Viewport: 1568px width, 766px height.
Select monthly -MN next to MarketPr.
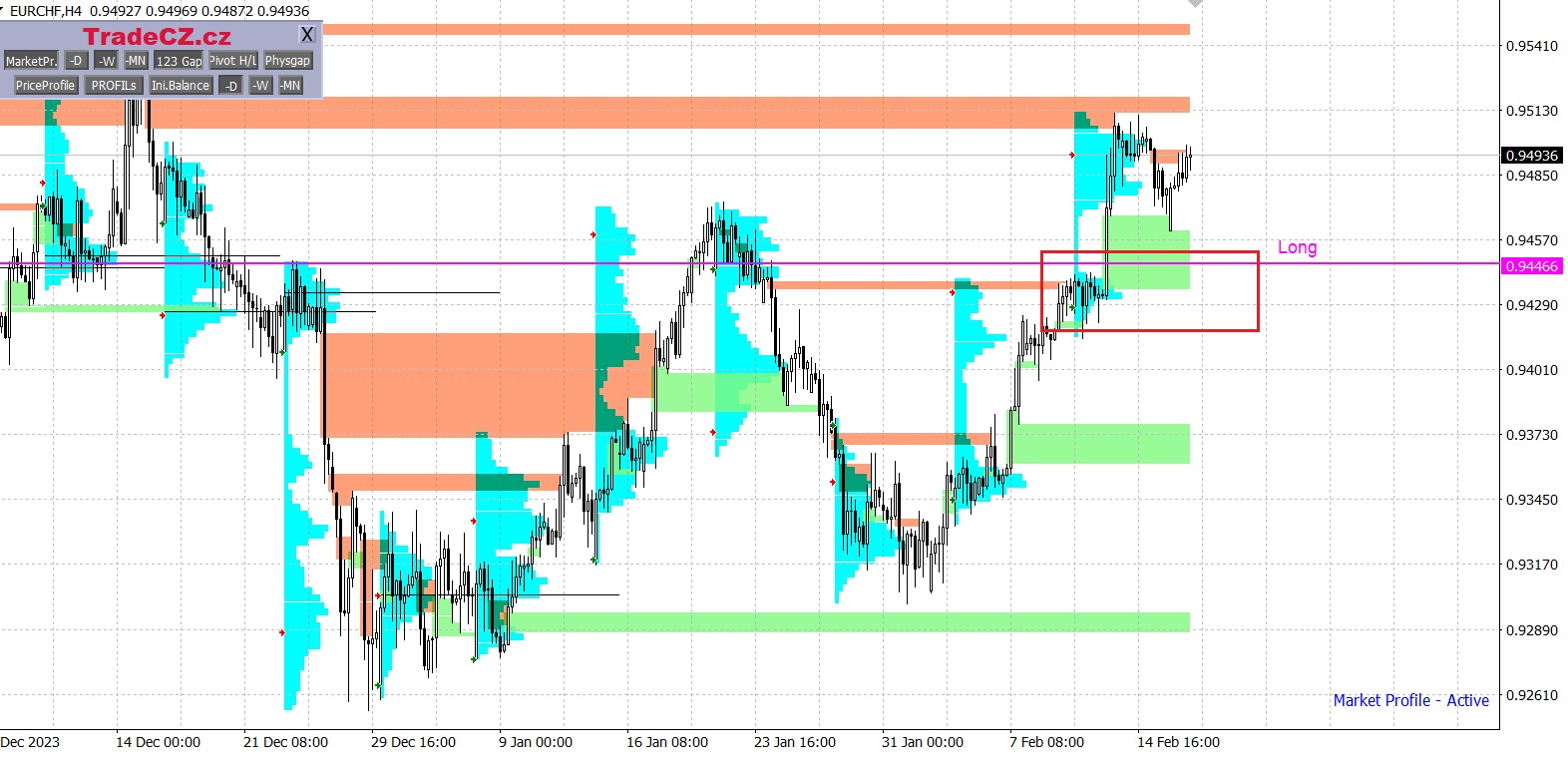pyautogui.click(x=136, y=61)
